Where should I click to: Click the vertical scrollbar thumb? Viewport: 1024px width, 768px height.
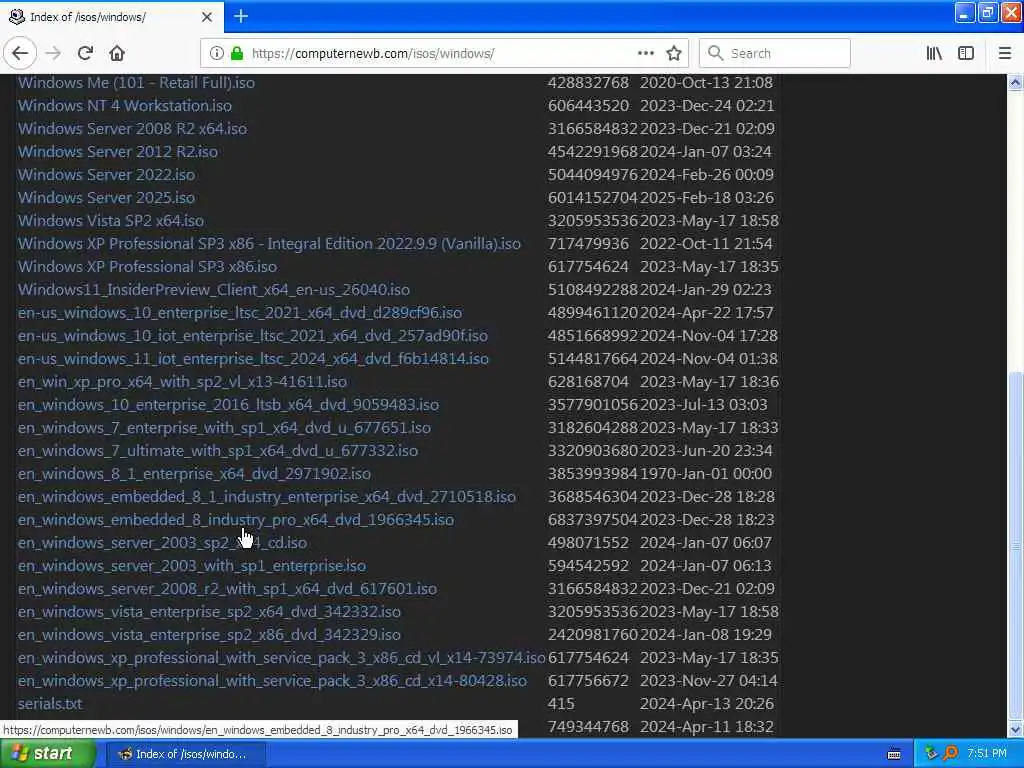(x=1015, y=545)
